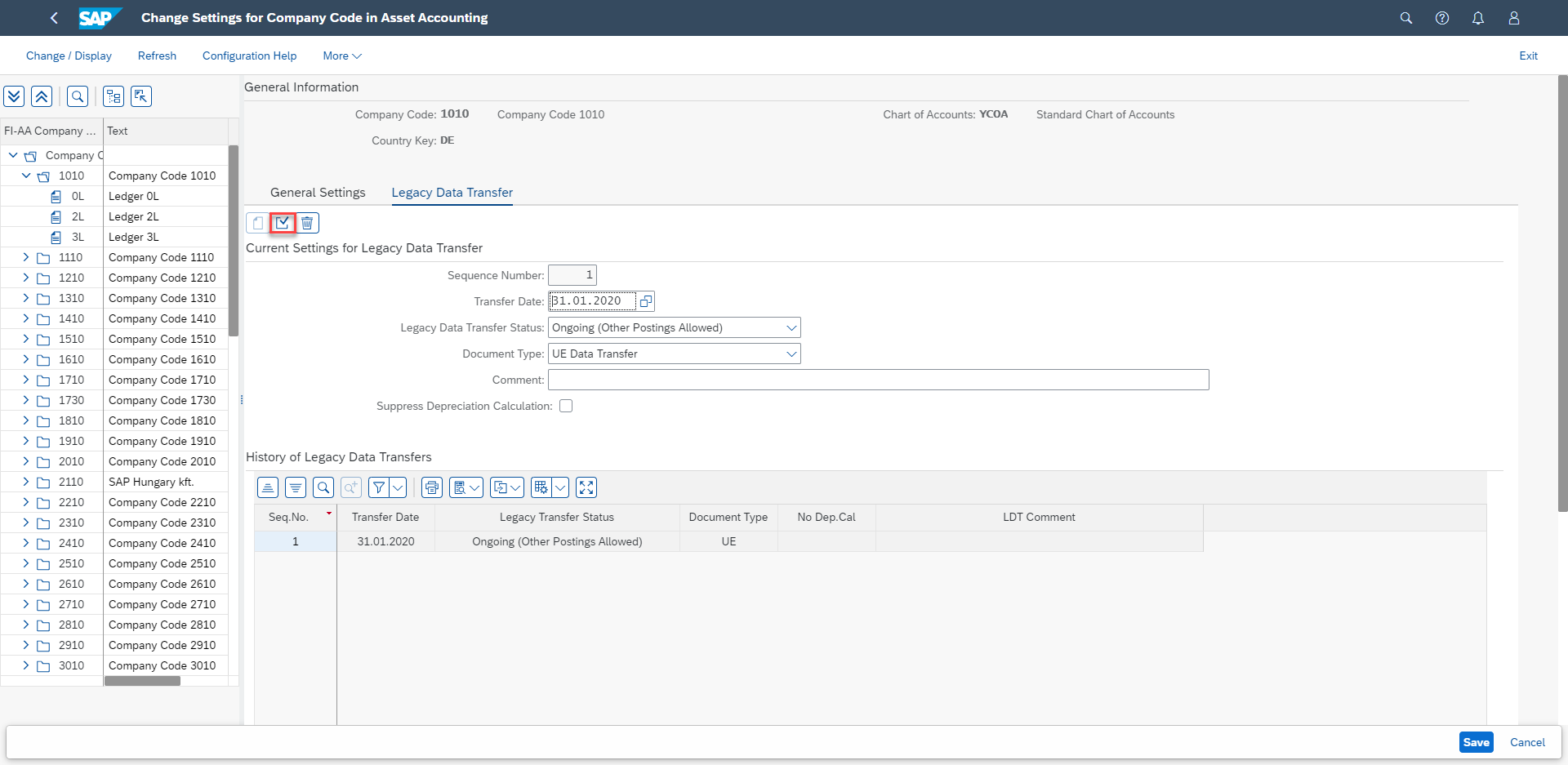The width and height of the screenshot is (1568, 765).
Task: Click Refresh in the menu bar
Action: point(157,56)
